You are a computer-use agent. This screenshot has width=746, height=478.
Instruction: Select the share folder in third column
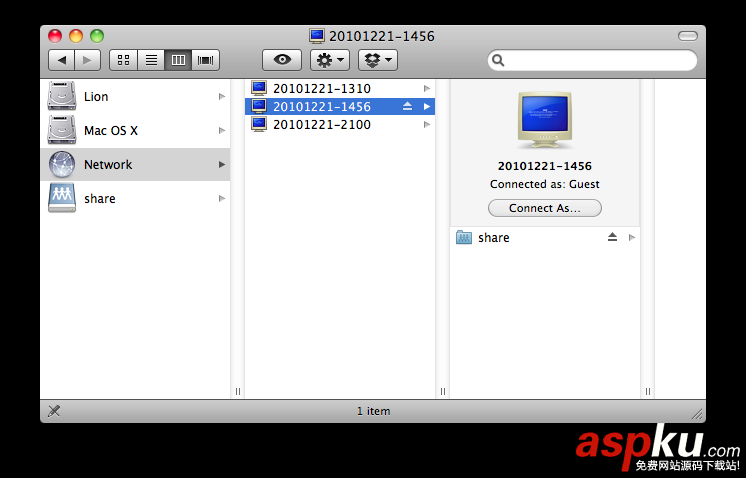(545, 237)
